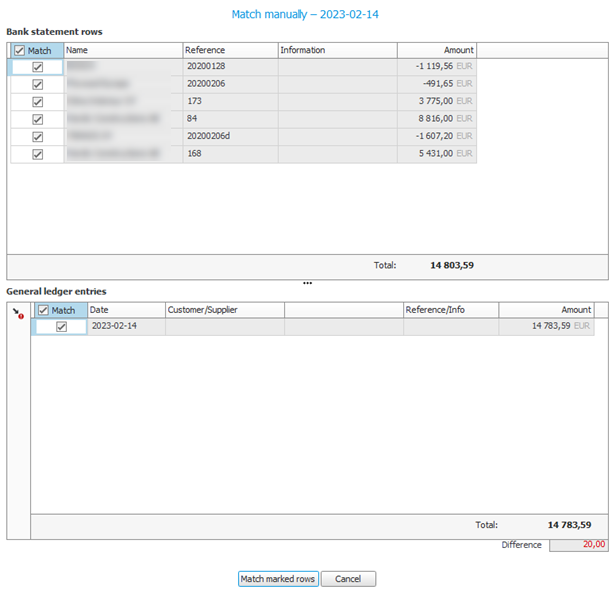Click the Customer/Supplier column header
The image size is (614, 593).
(224, 310)
